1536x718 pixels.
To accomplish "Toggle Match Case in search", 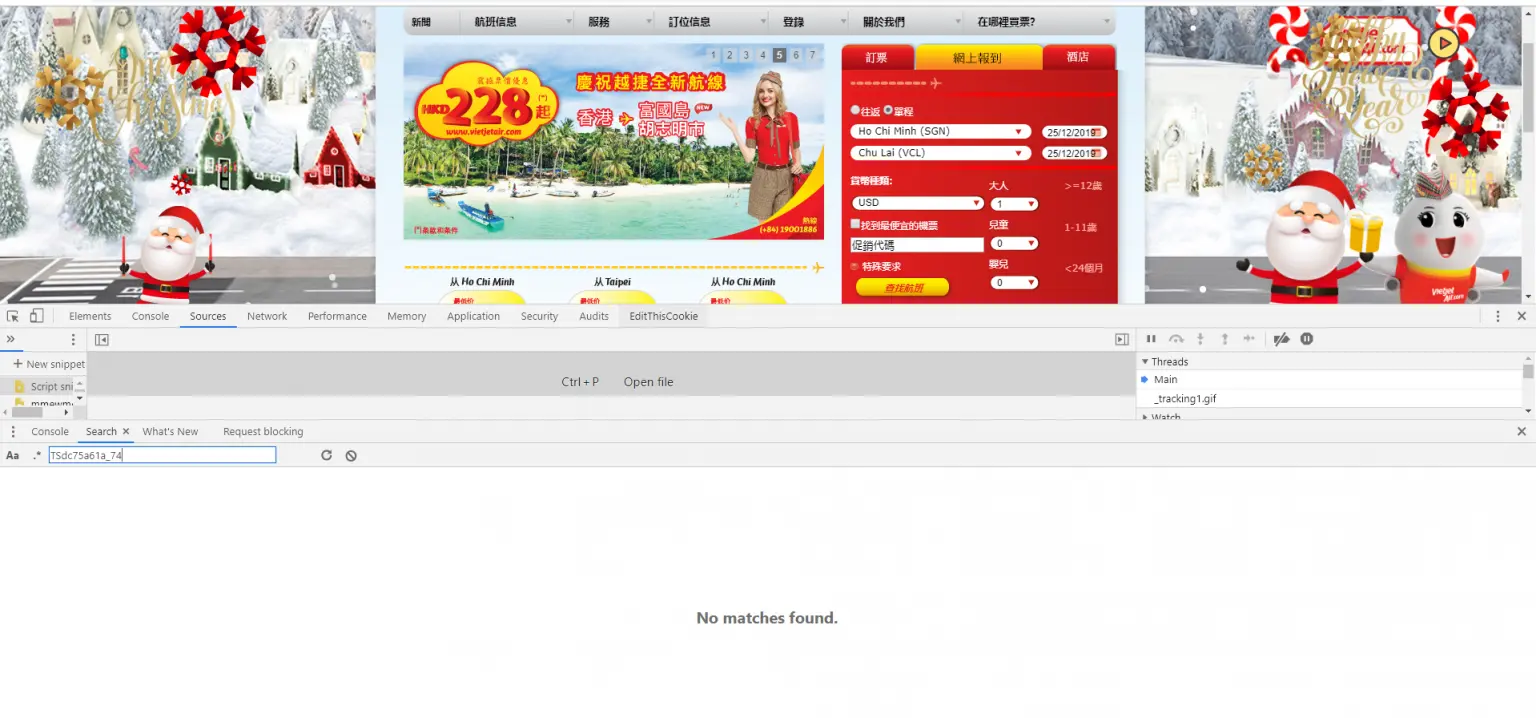I will (x=13, y=456).
